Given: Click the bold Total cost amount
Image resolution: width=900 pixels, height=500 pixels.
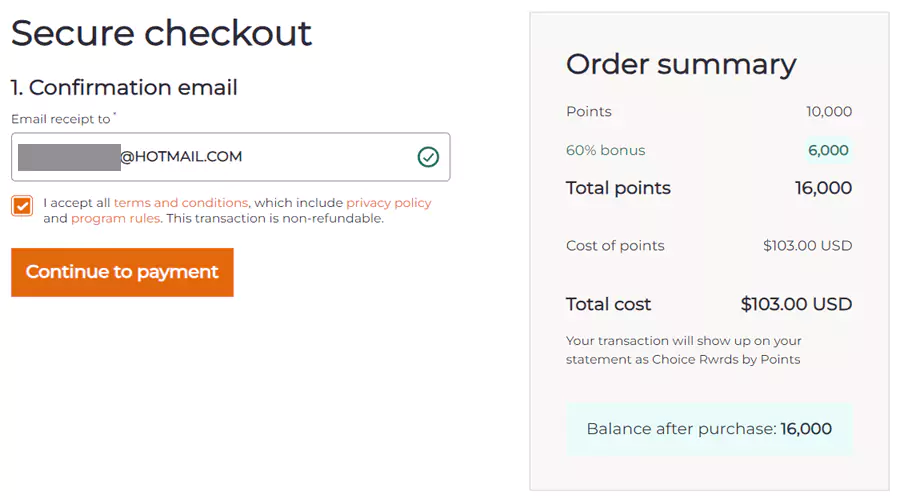Looking at the screenshot, I should tap(796, 304).
